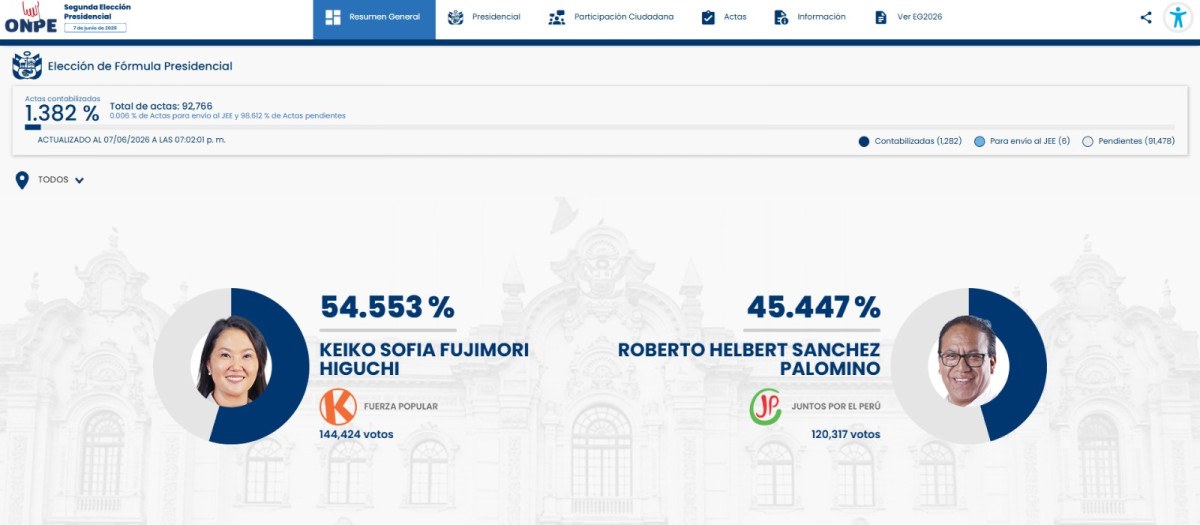Viewport: 1200px width, 525px height.
Task: Click the share icon
Action: pyautogui.click(x=1146, y=17)
